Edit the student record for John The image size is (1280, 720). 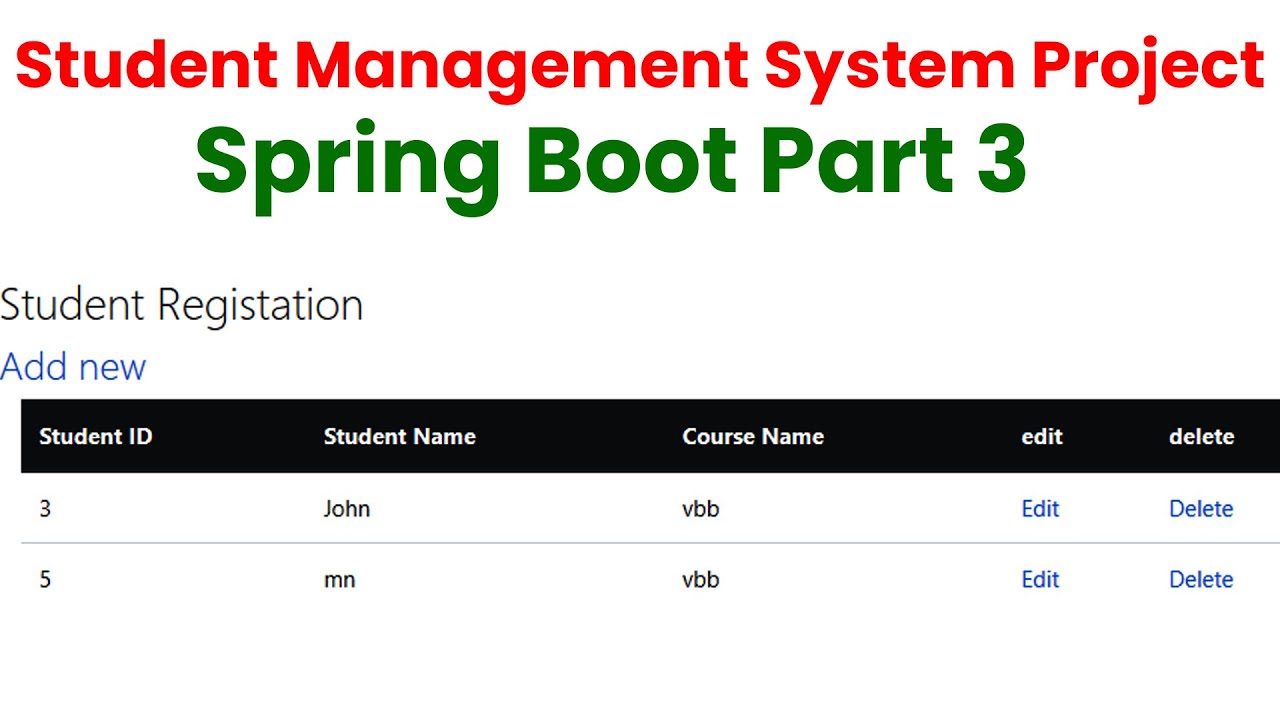1040,509
